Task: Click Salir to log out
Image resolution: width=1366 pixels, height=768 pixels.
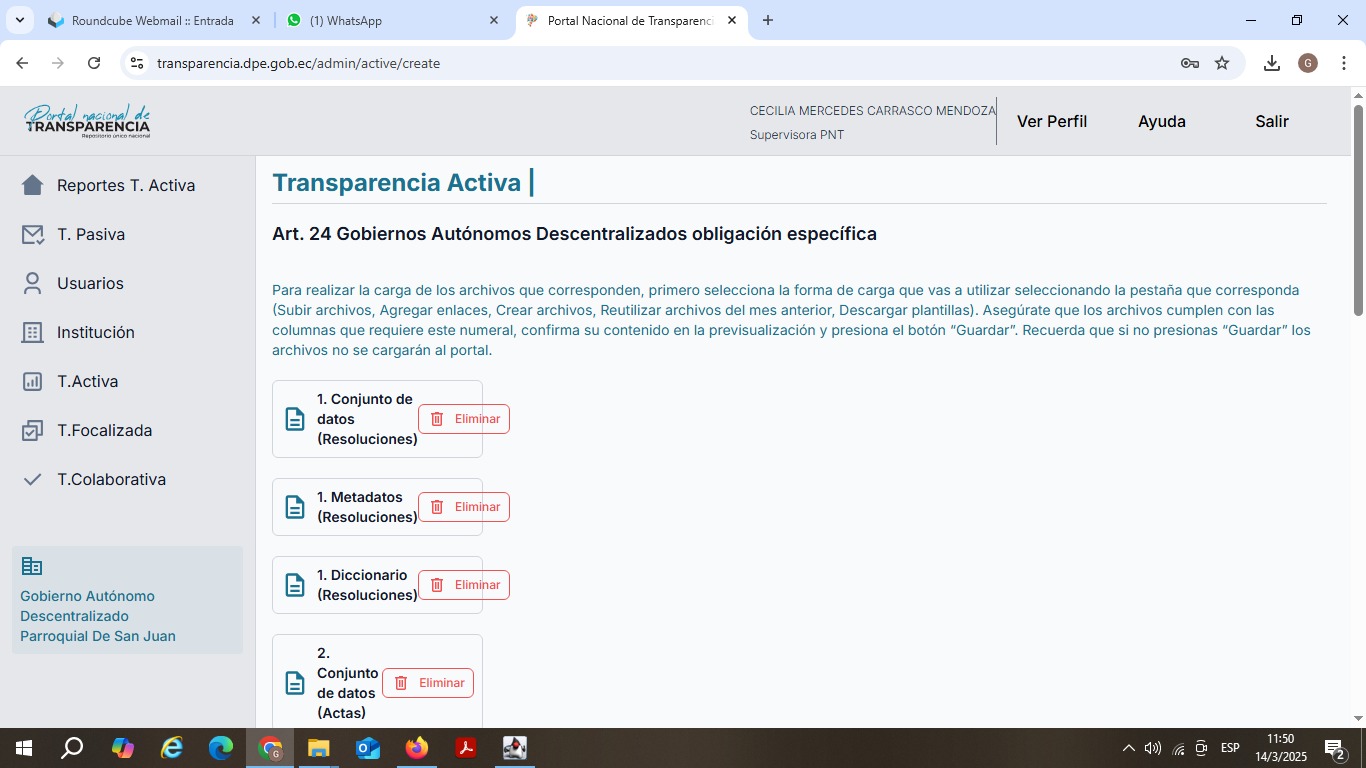Action: click(1271, 121)
